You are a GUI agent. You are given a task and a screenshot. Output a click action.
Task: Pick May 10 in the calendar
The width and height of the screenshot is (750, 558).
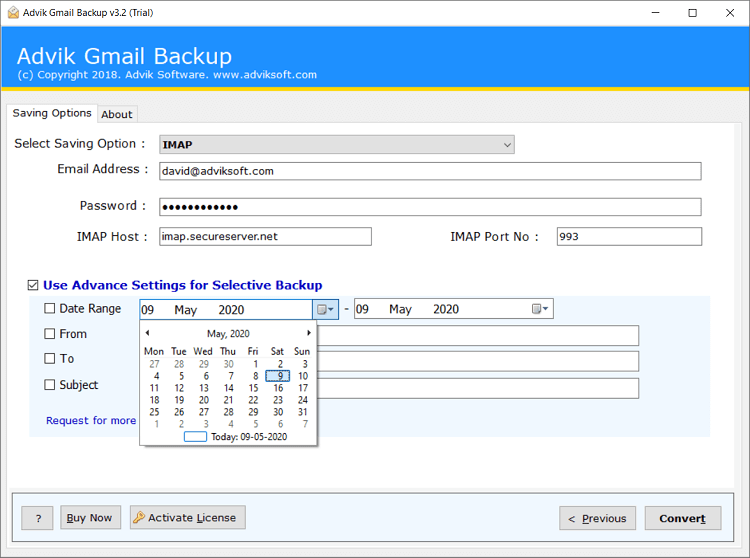click(x=303, y=376)
